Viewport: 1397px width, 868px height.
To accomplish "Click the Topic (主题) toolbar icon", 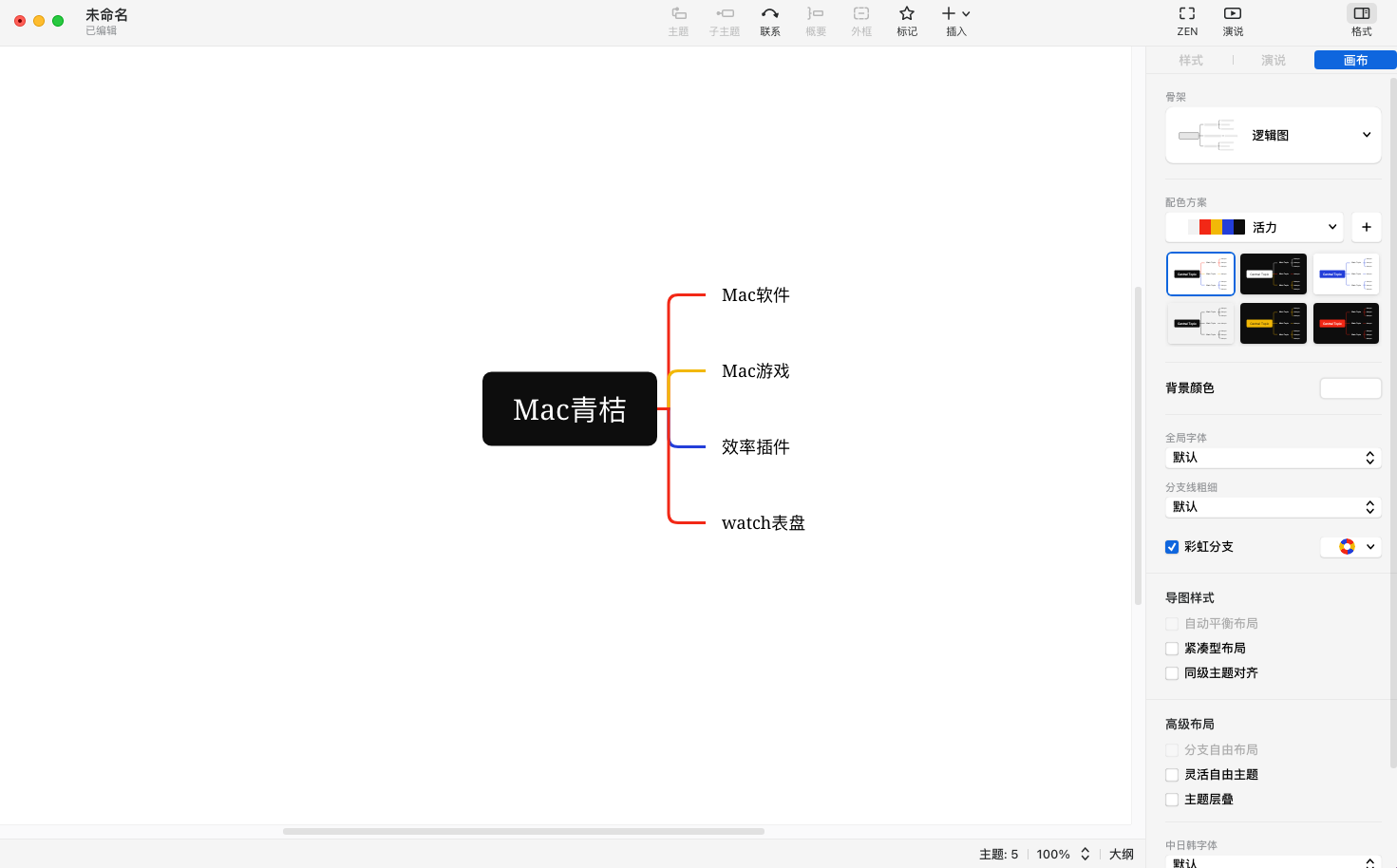I will click(x=678, y=14).
